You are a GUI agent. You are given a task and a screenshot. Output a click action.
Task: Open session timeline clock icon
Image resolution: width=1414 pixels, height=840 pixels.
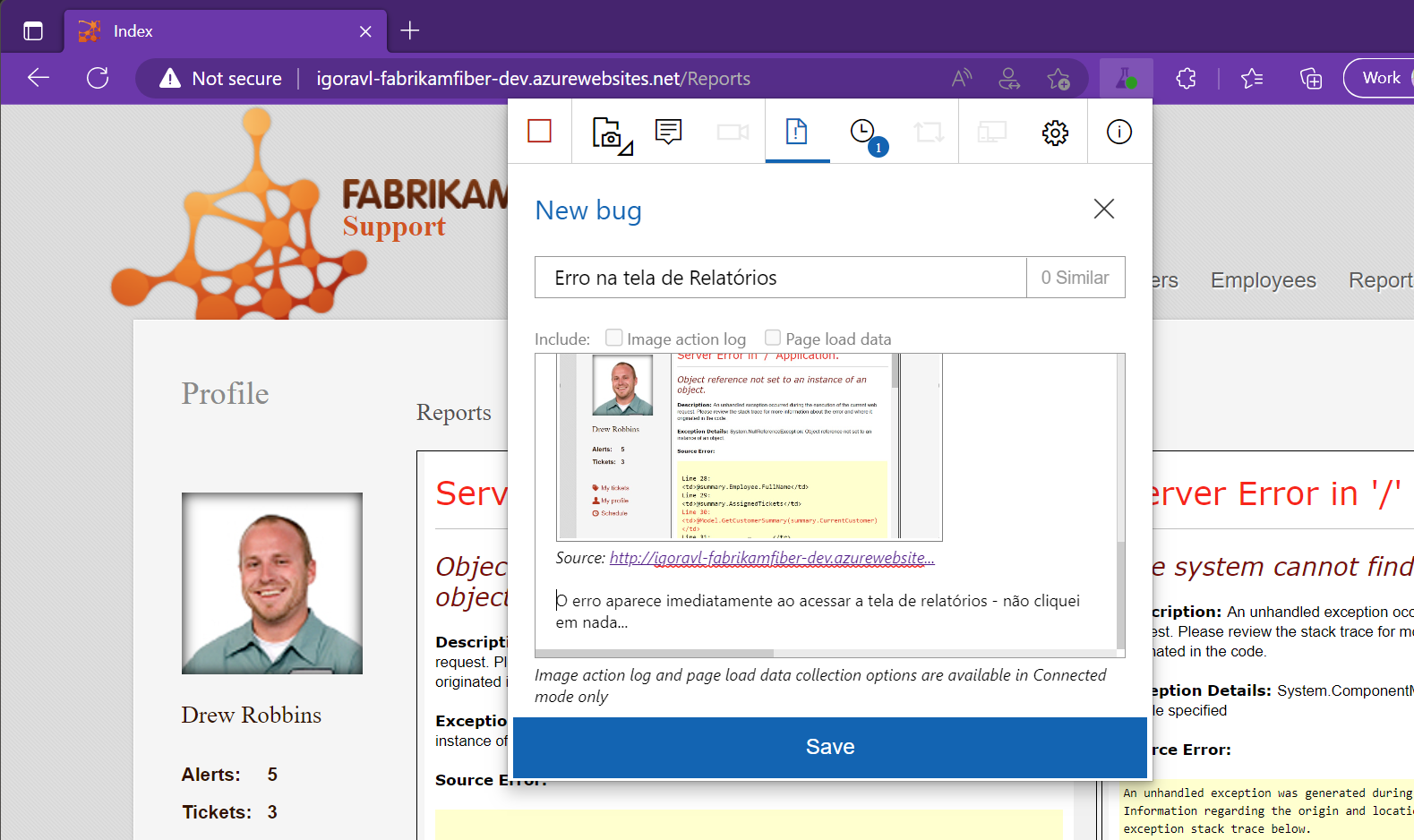point(863,133)
